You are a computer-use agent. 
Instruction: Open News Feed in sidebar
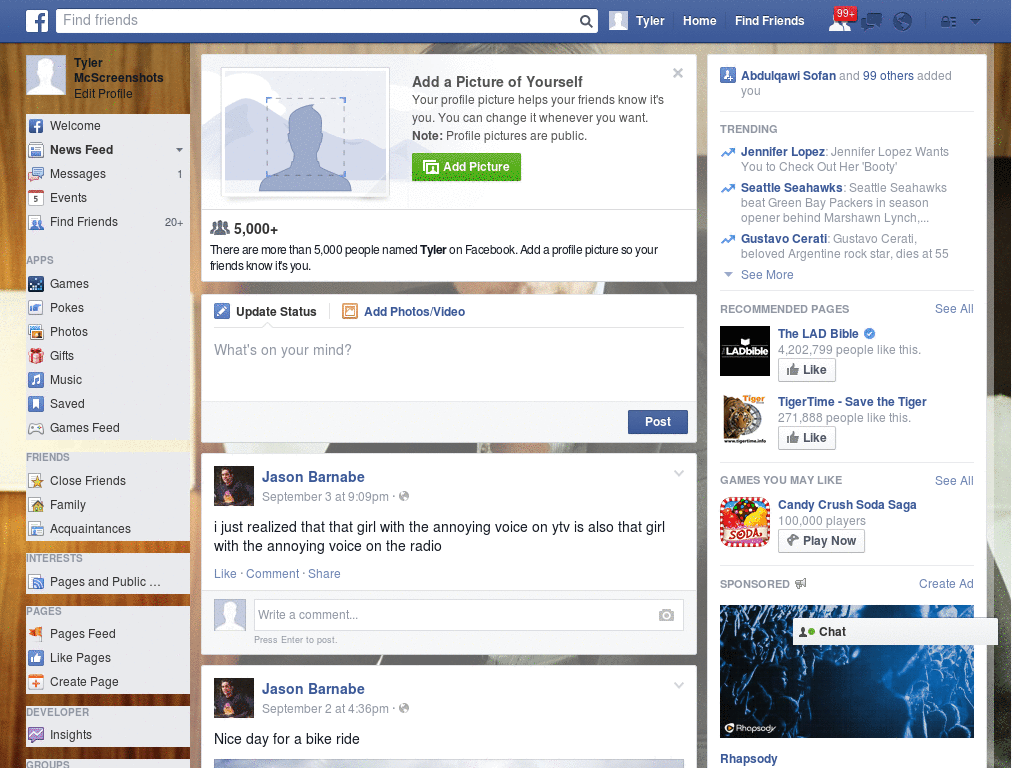(82, 150)
